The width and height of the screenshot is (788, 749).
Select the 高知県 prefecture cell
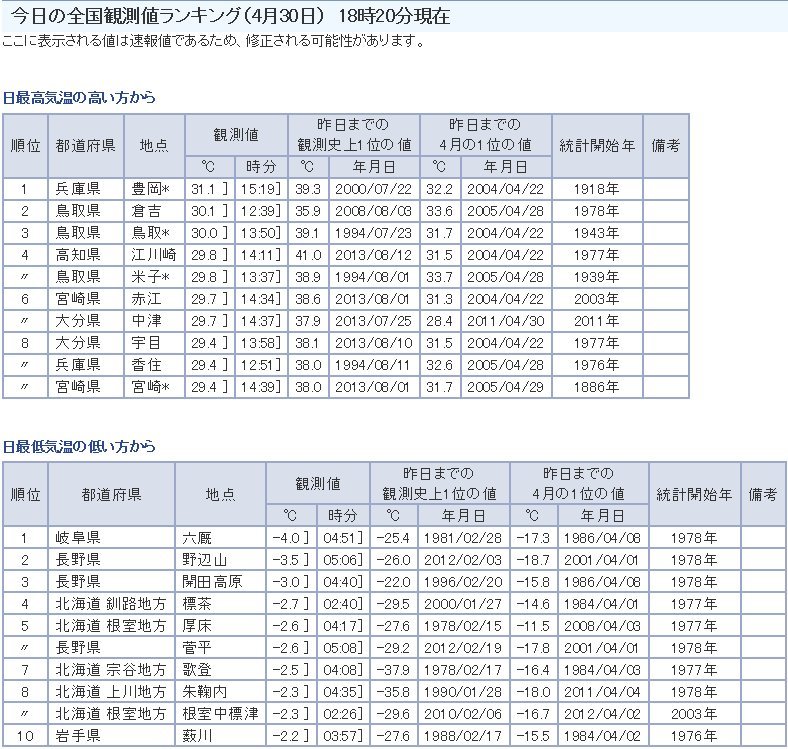coord(77,255)
